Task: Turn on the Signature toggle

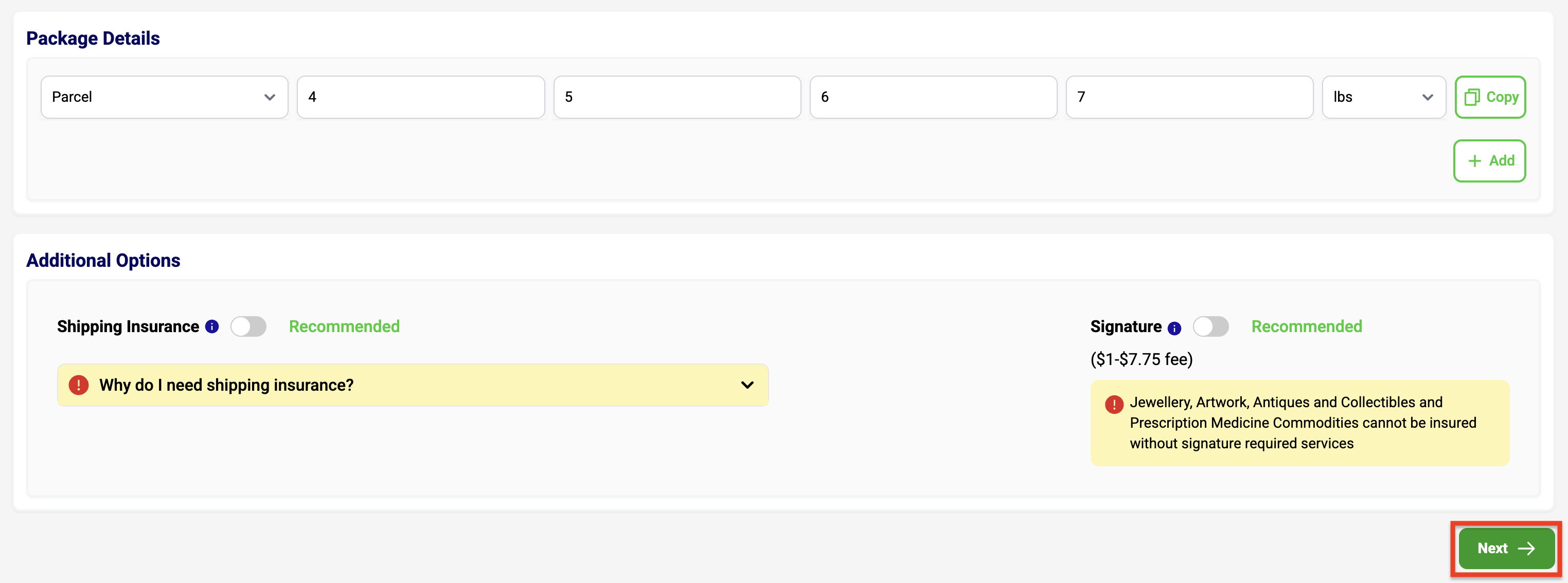Action: (1210, 327)
